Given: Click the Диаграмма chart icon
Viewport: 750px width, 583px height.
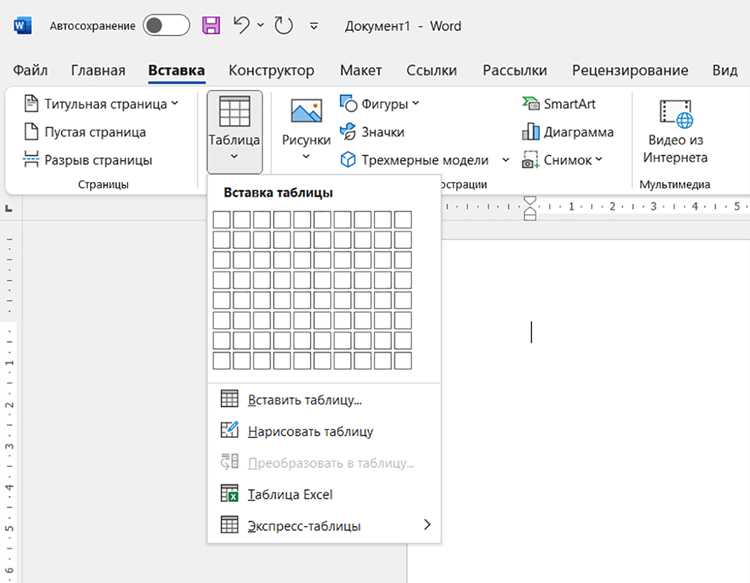Looking at the screenshot, I should click(x=530, y=132).
